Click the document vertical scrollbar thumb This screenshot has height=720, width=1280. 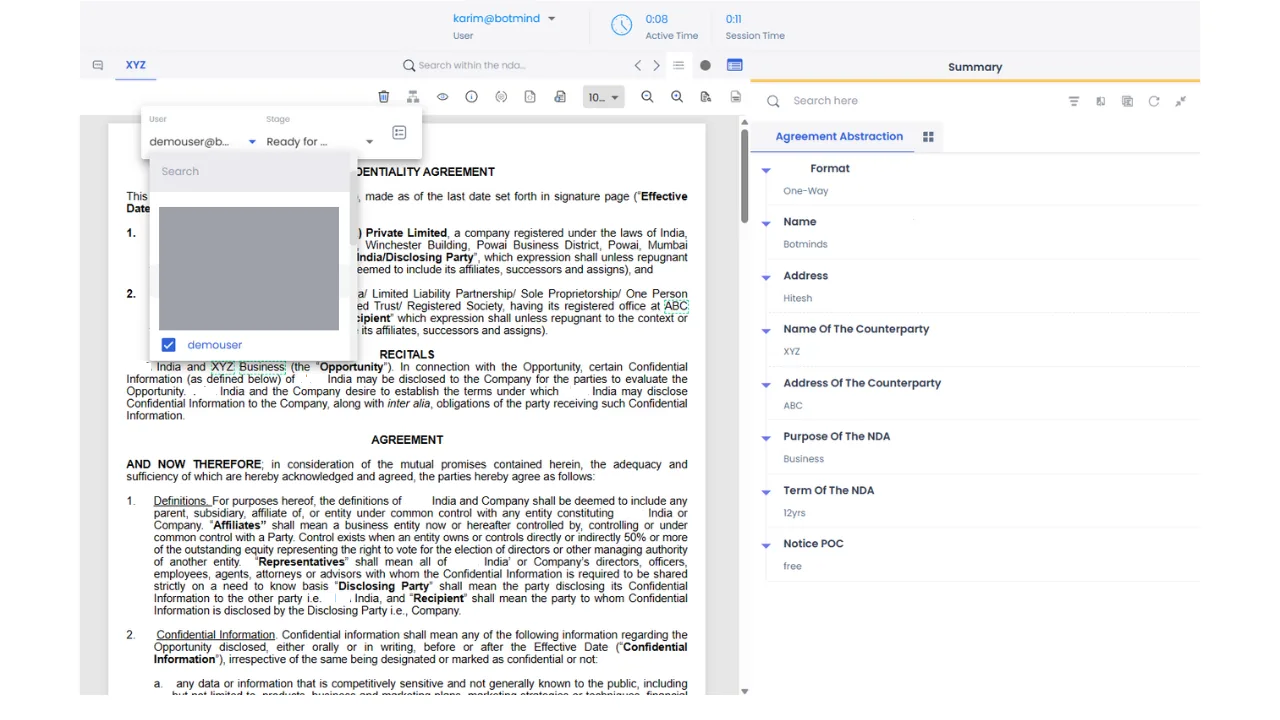[744, 177]
